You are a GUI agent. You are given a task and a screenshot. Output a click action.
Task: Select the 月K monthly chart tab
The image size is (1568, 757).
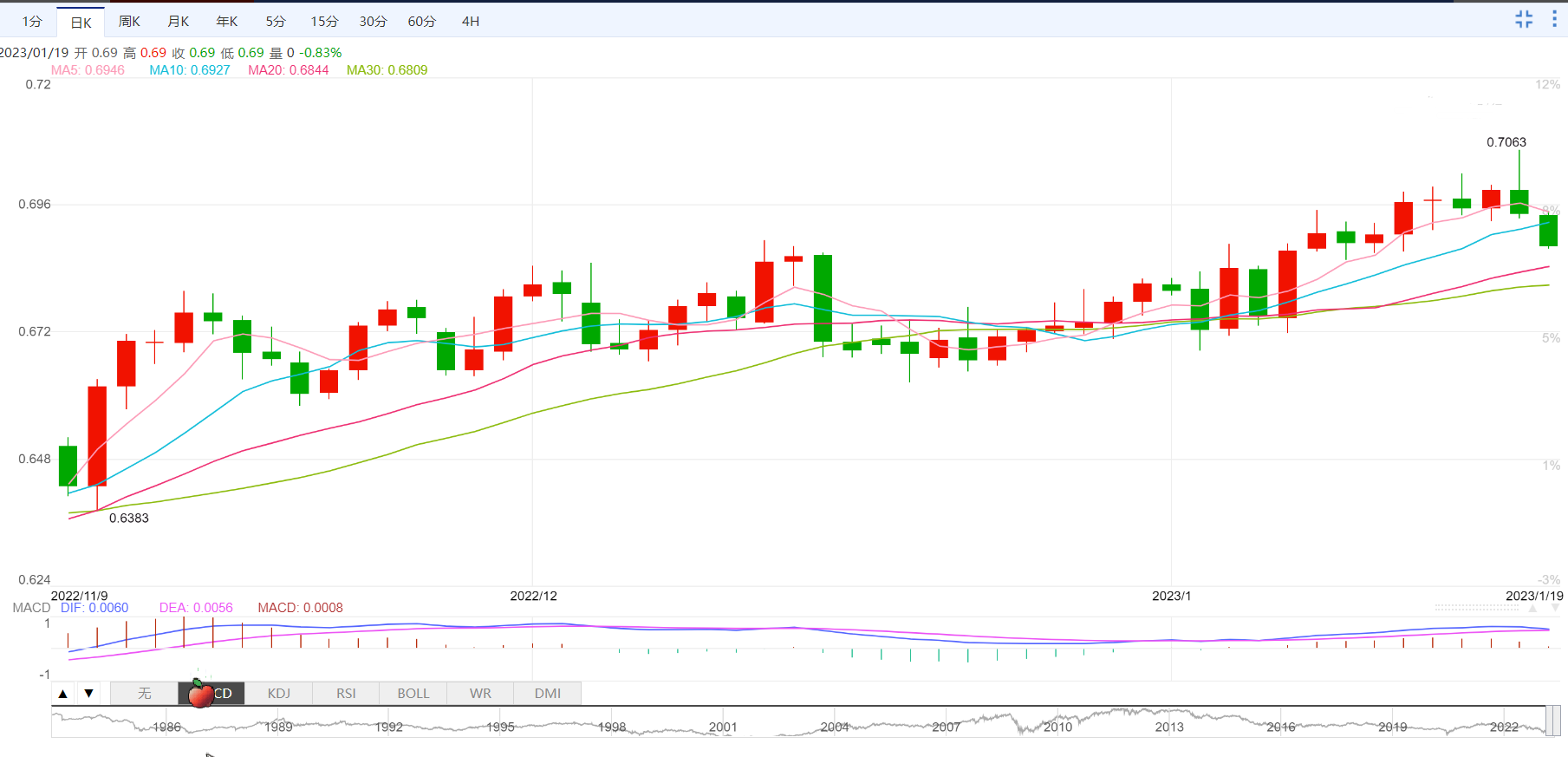tap(178, 22)
